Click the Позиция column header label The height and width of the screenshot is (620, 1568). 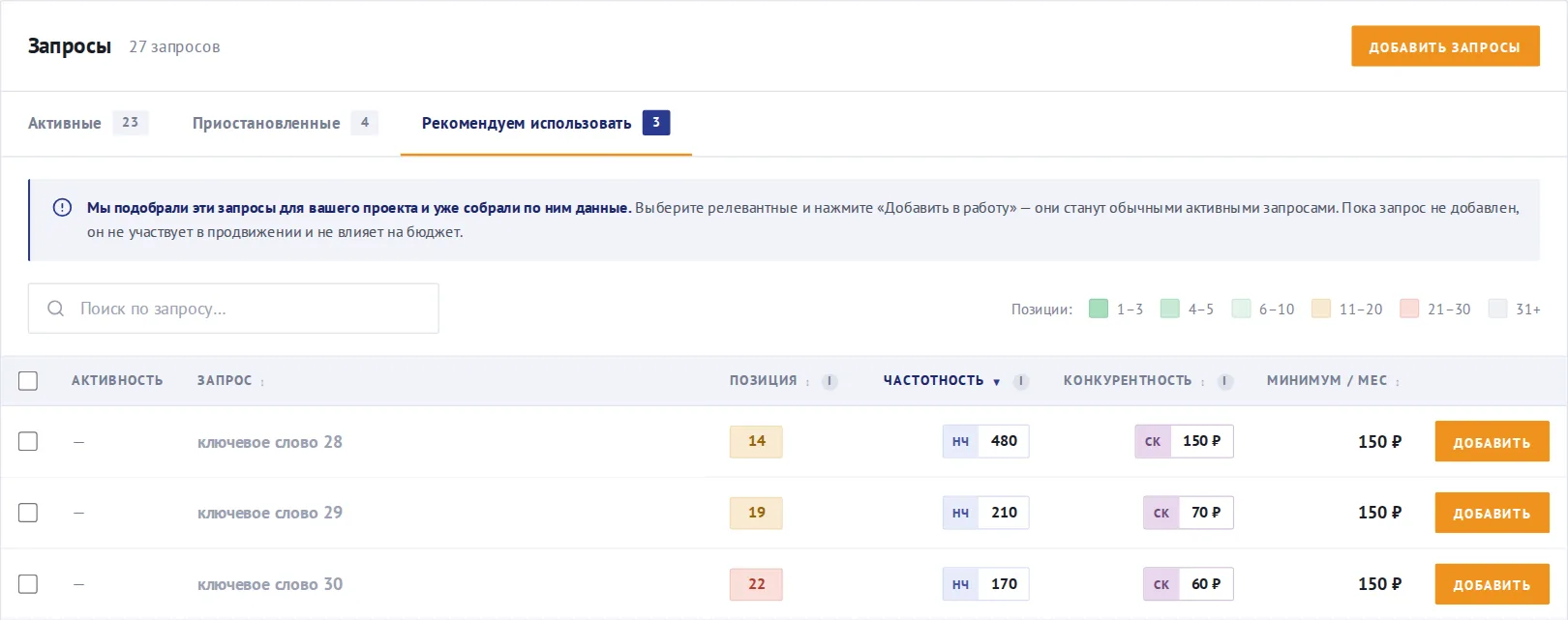pos(763,381)
